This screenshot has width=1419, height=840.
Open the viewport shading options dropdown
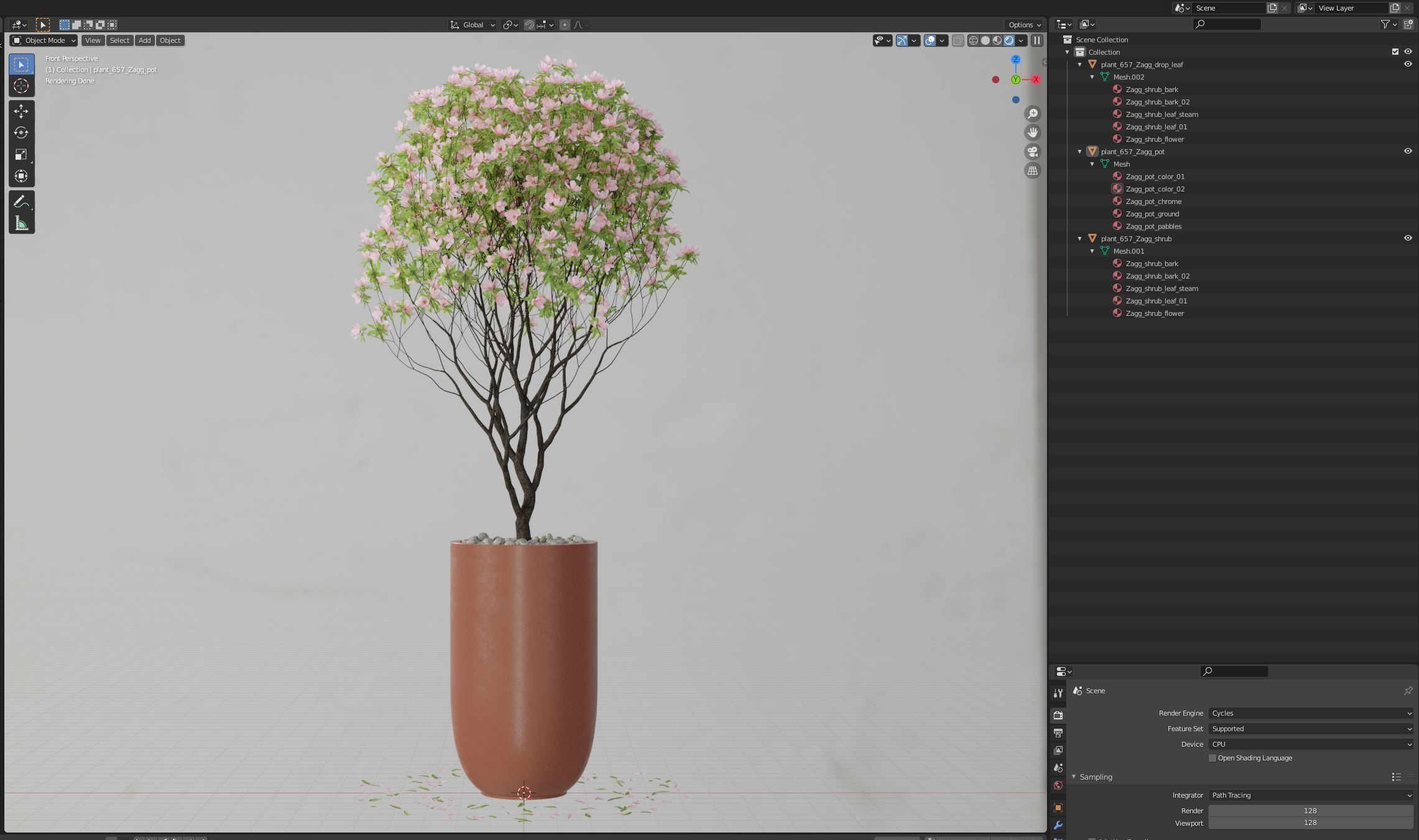(1021, 40)
